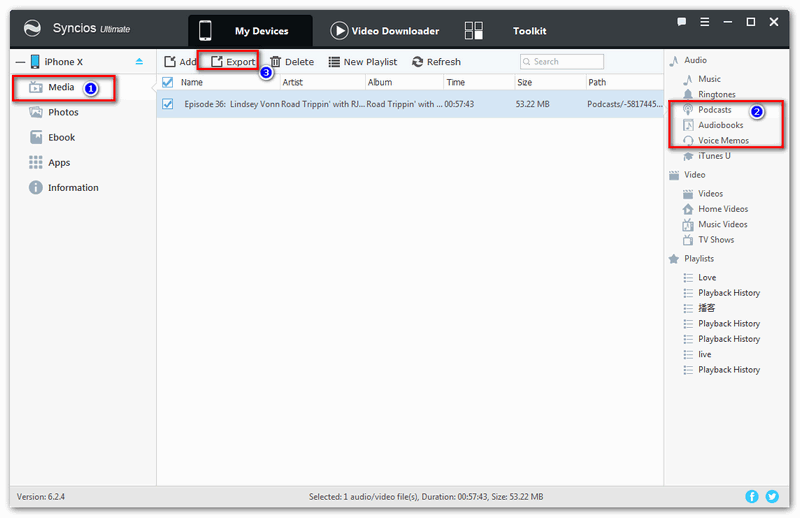Focus the Search field

[562, 62]
